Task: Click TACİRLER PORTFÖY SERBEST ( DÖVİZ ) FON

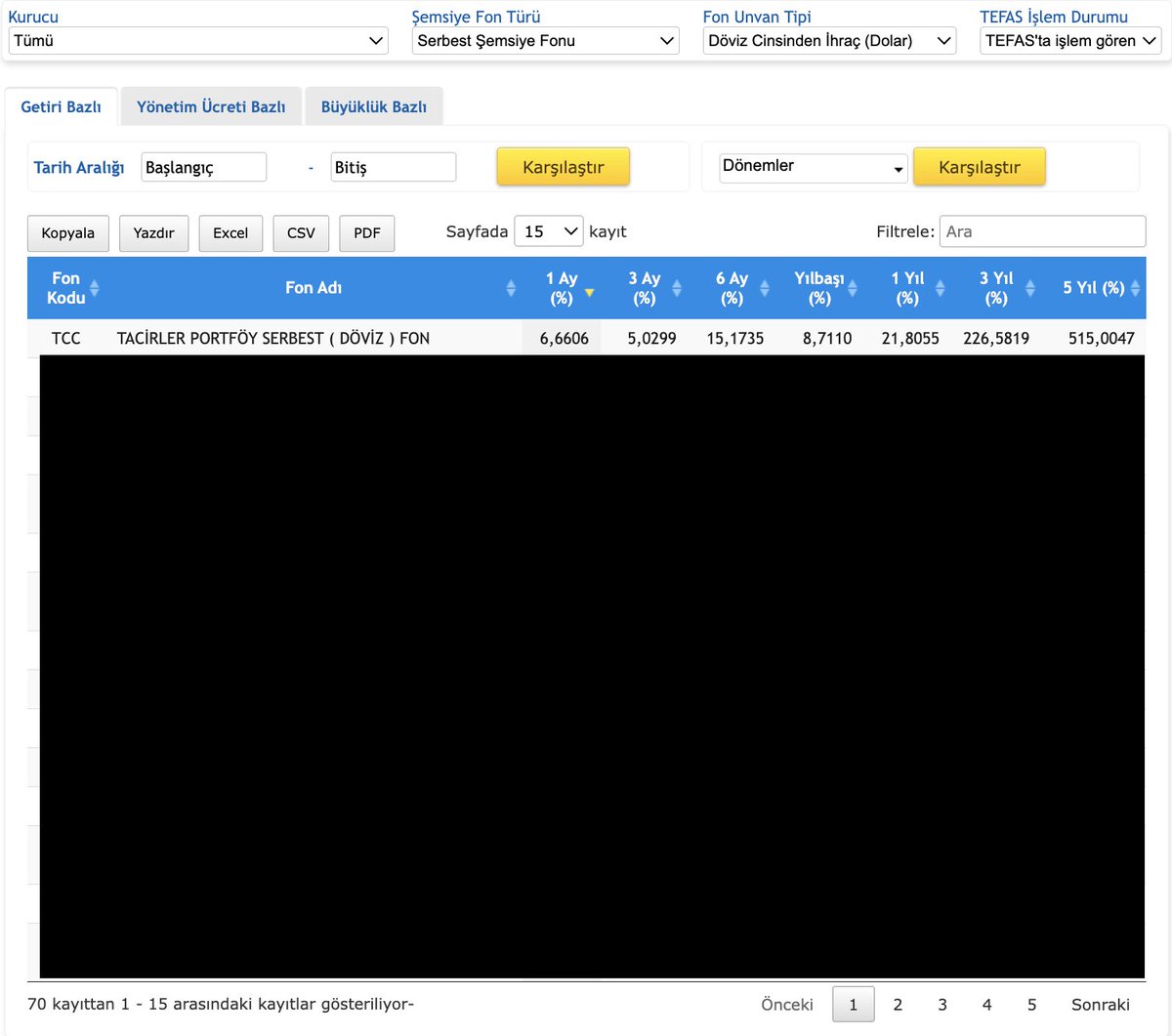Action: click(x=273, y=339)
